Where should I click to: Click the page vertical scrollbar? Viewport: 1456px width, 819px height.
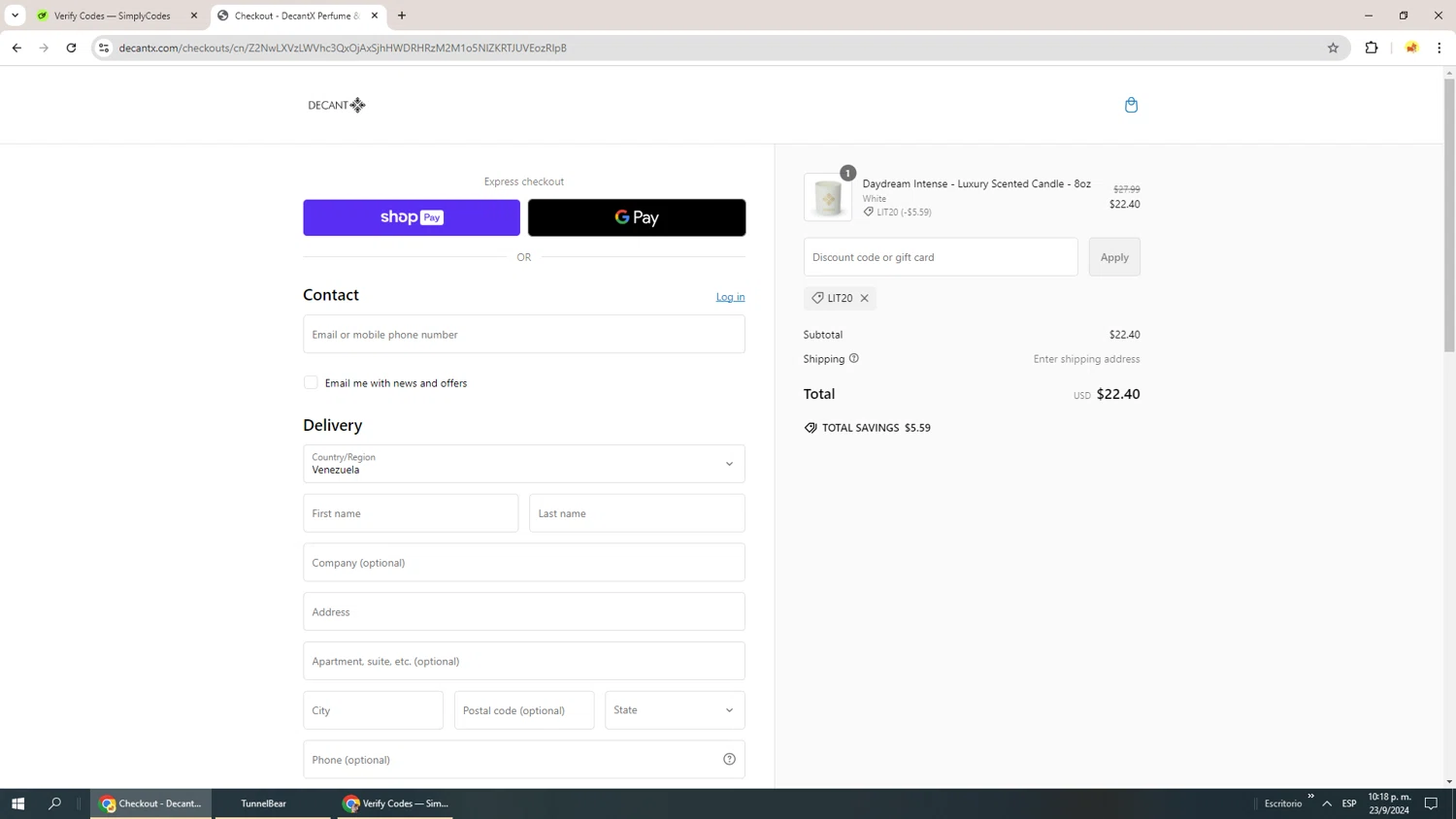tap(1449, 213)
